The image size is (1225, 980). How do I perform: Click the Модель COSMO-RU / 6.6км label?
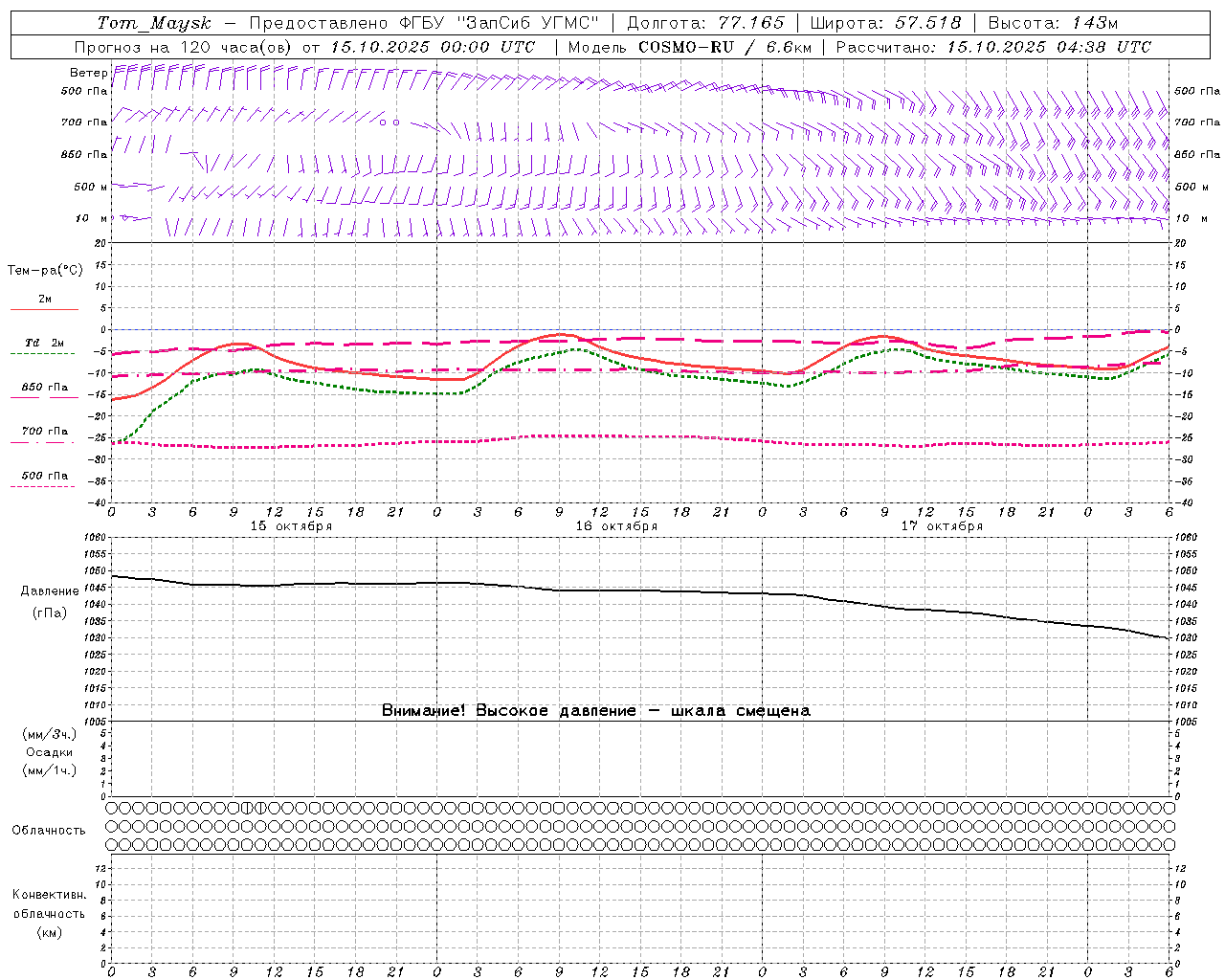coord(690,47)
